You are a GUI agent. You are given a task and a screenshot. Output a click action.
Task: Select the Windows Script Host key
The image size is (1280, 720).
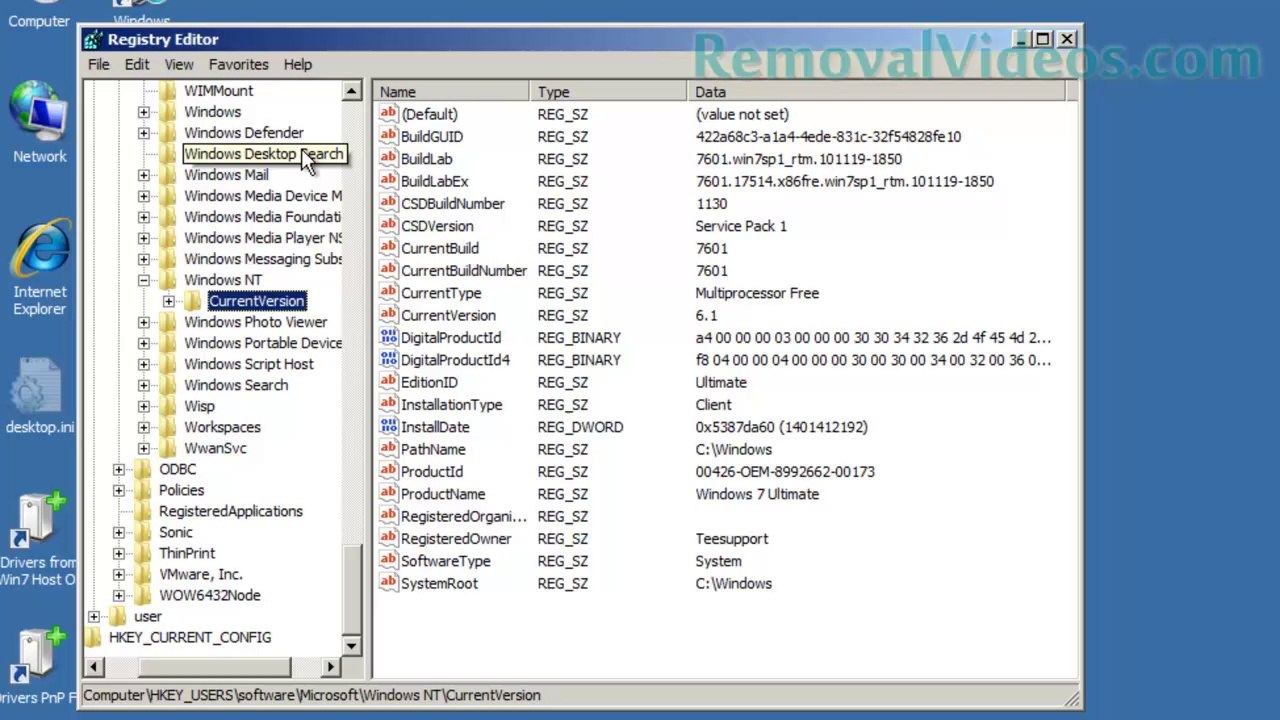tap(249, 364)
